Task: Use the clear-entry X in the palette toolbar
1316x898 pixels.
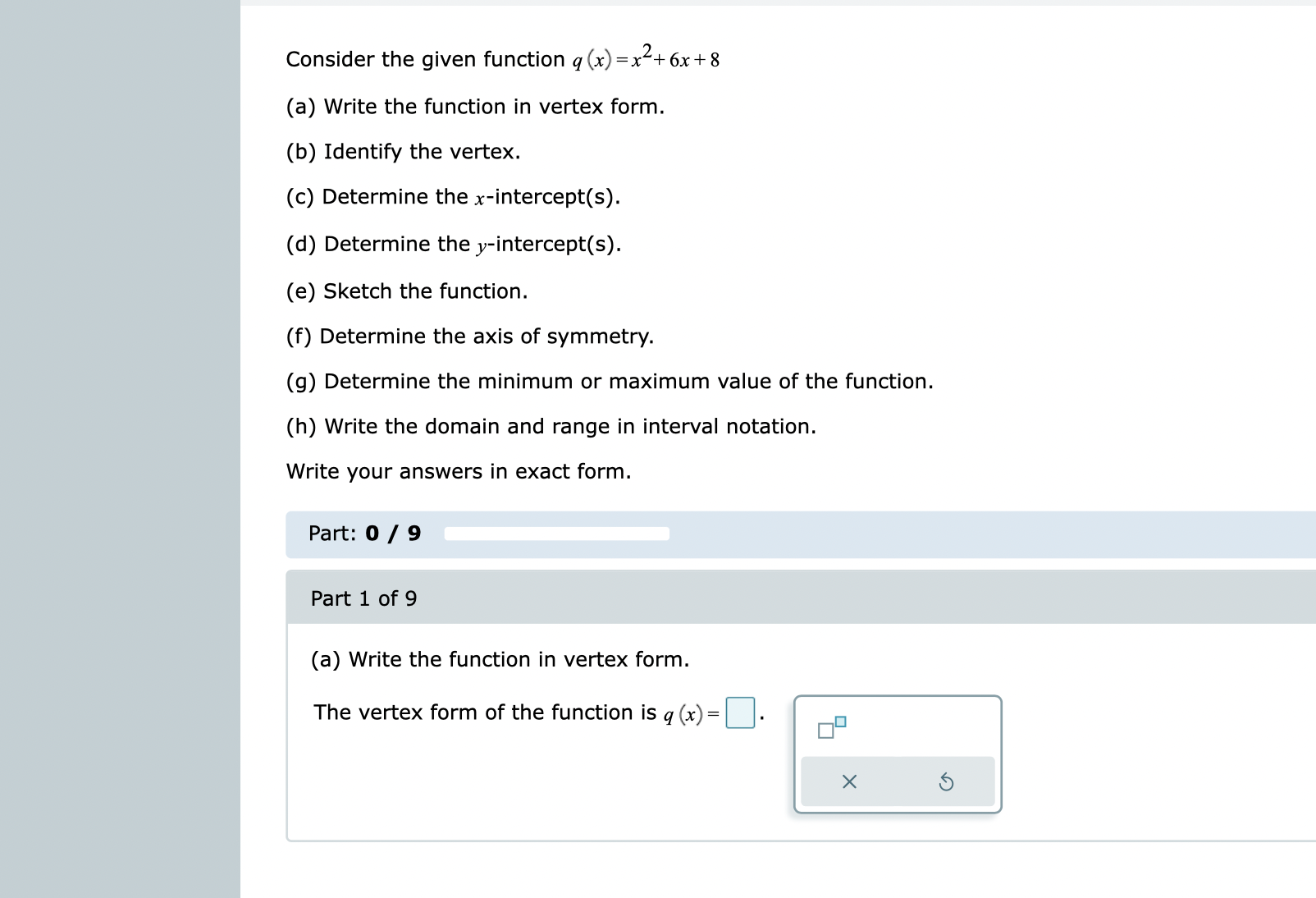Action: pyautogui.click(x=849, y=781)
